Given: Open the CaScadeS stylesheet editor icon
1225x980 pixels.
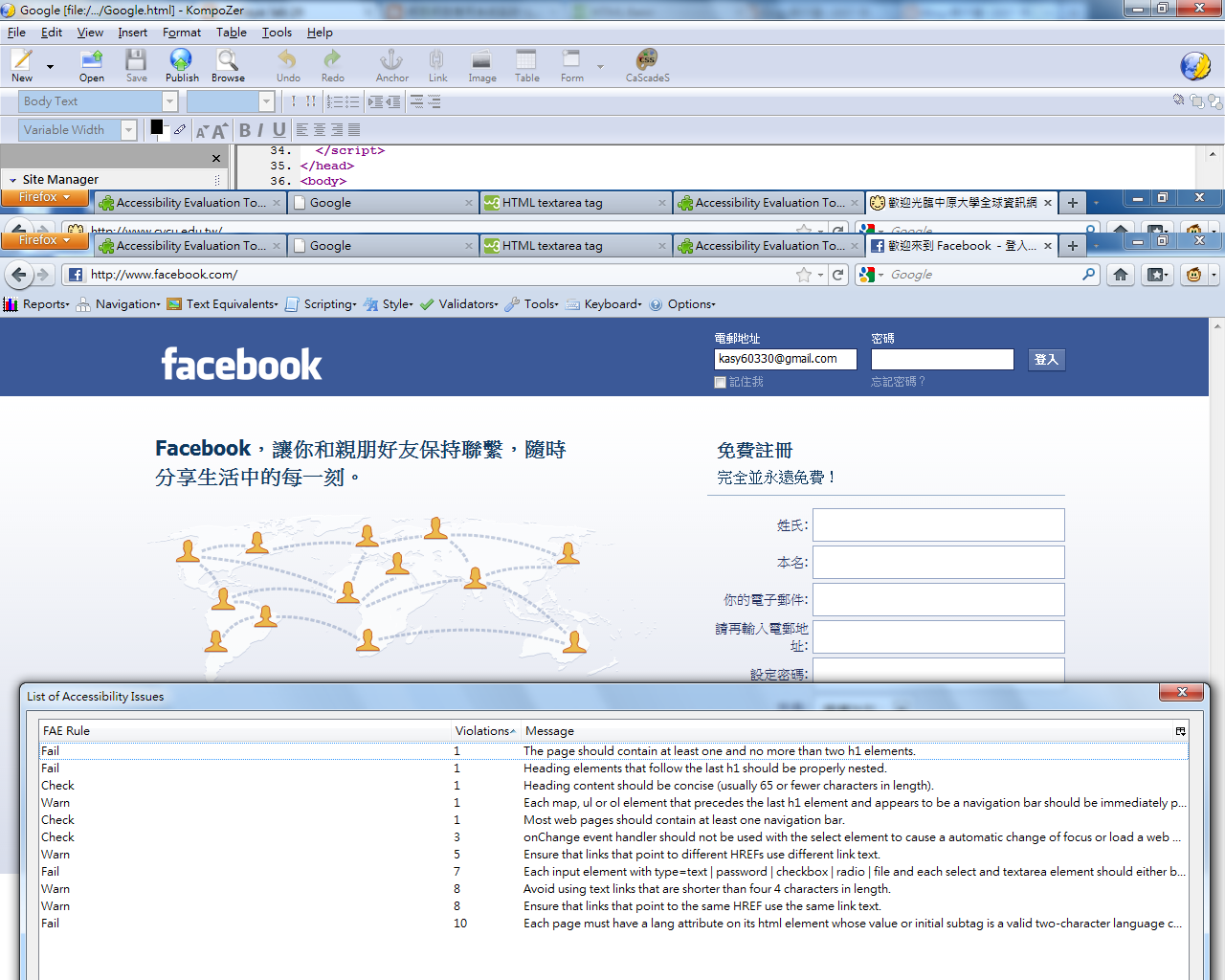Looking at the screenshot, I should pos(647,60).
